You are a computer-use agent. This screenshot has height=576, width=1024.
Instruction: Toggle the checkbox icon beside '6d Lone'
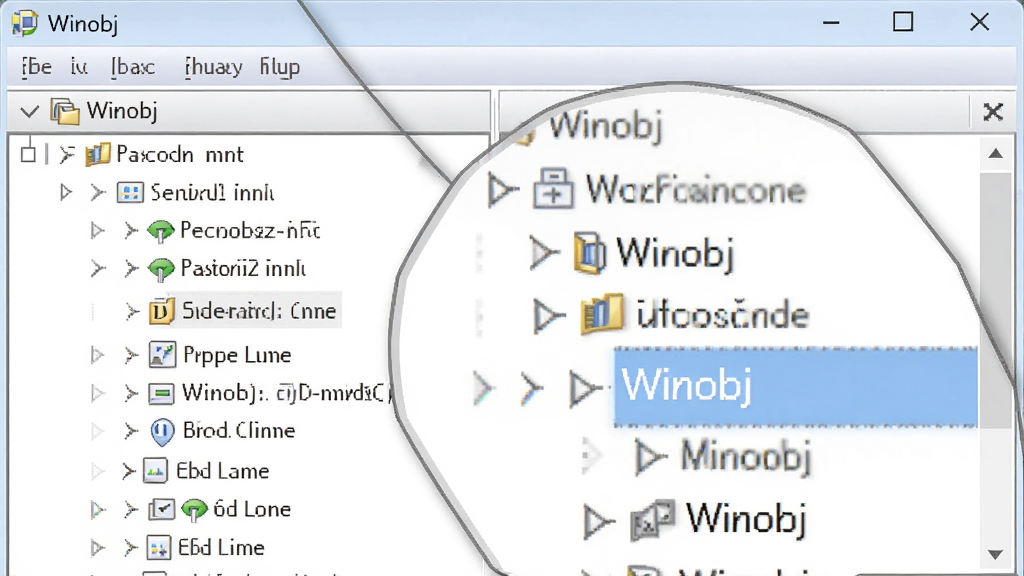coord(161,509)
